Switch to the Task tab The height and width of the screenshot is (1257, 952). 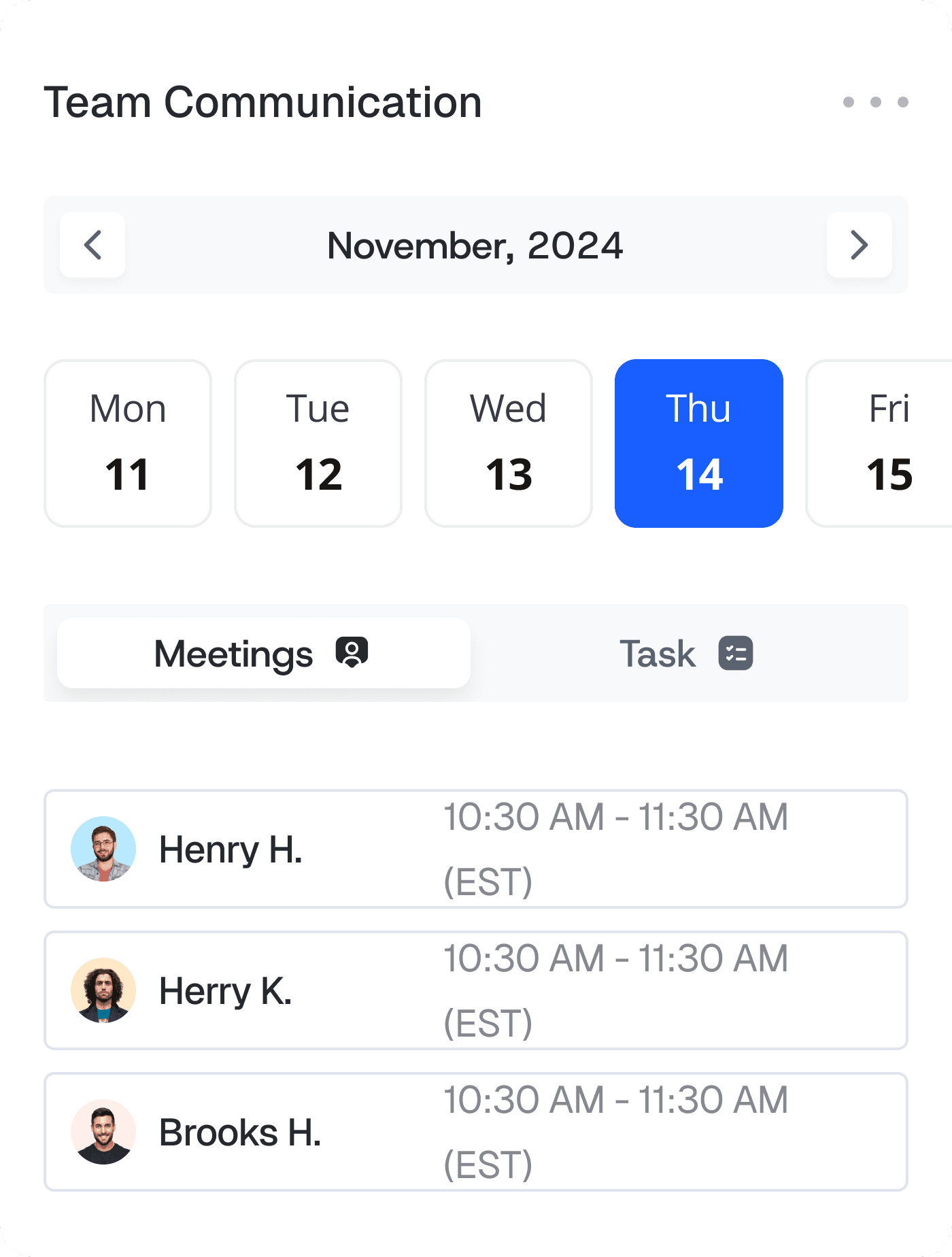[687, 653]
